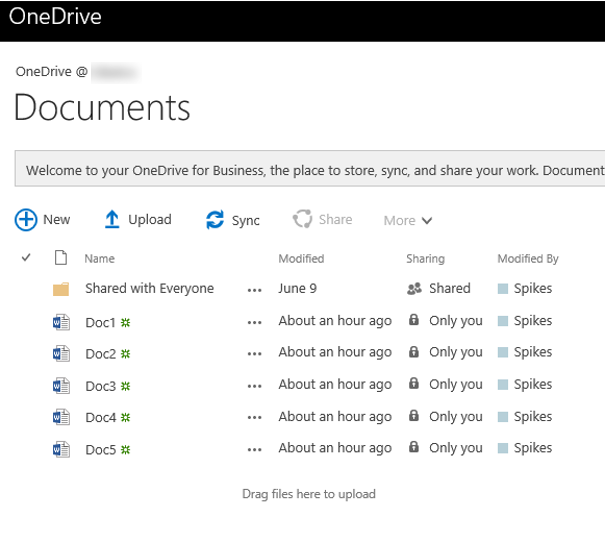
Task: Click the Word icon for Doc1
Action: pos(61,322)
